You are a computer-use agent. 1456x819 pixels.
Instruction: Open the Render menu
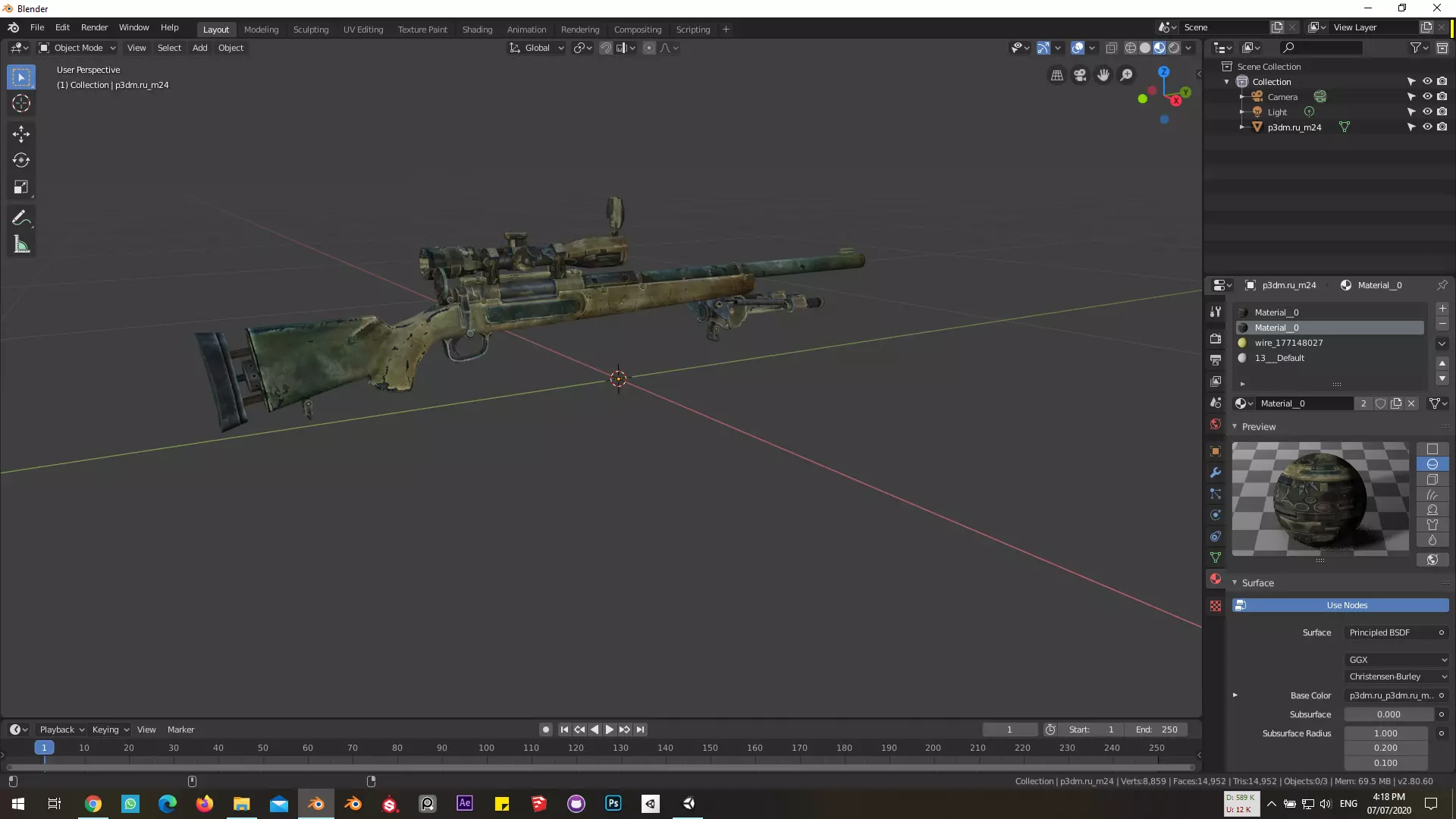pyautogui.click(x=94, y=27)
